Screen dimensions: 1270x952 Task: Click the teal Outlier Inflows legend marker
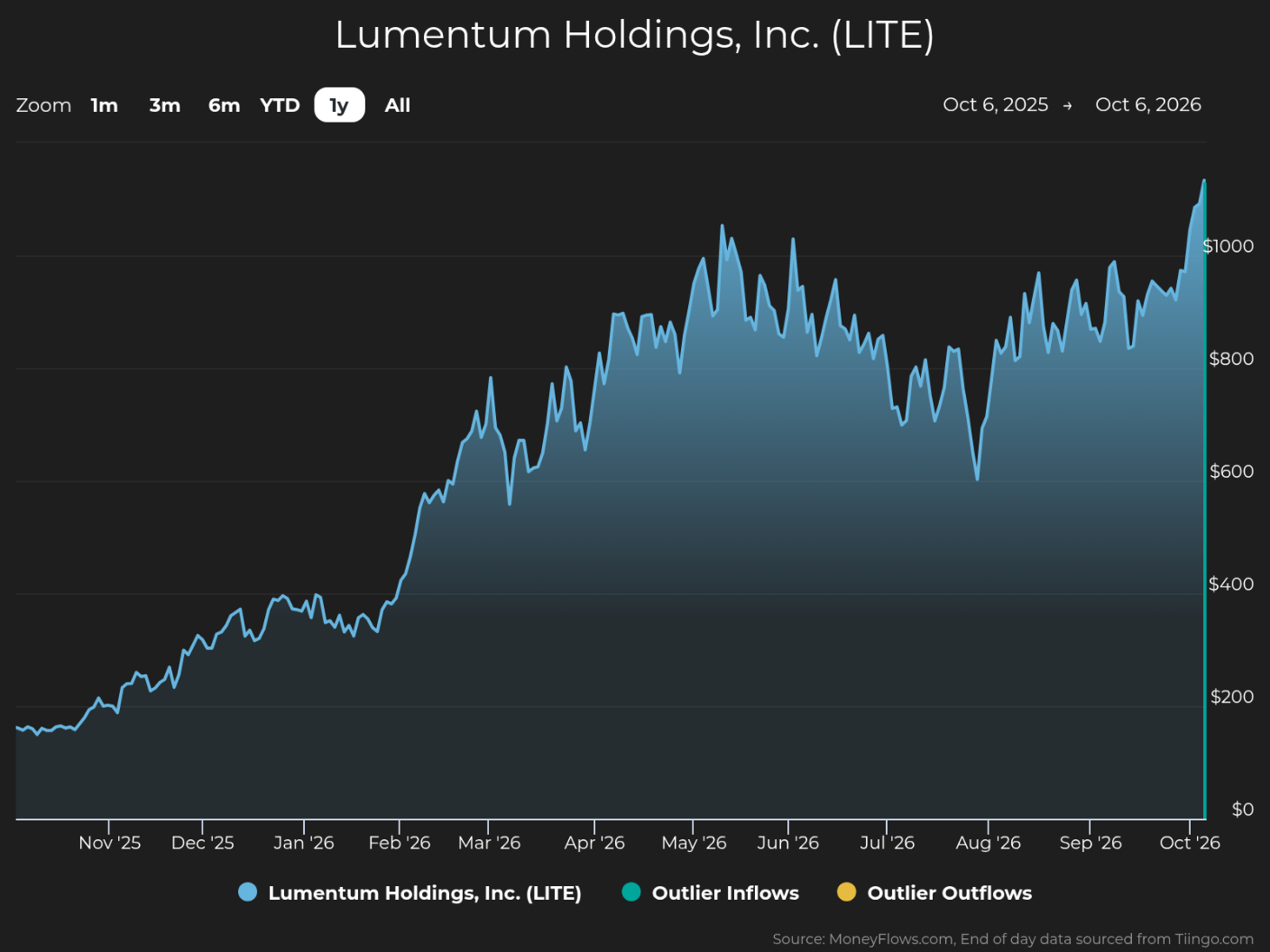tap(631, 892)
